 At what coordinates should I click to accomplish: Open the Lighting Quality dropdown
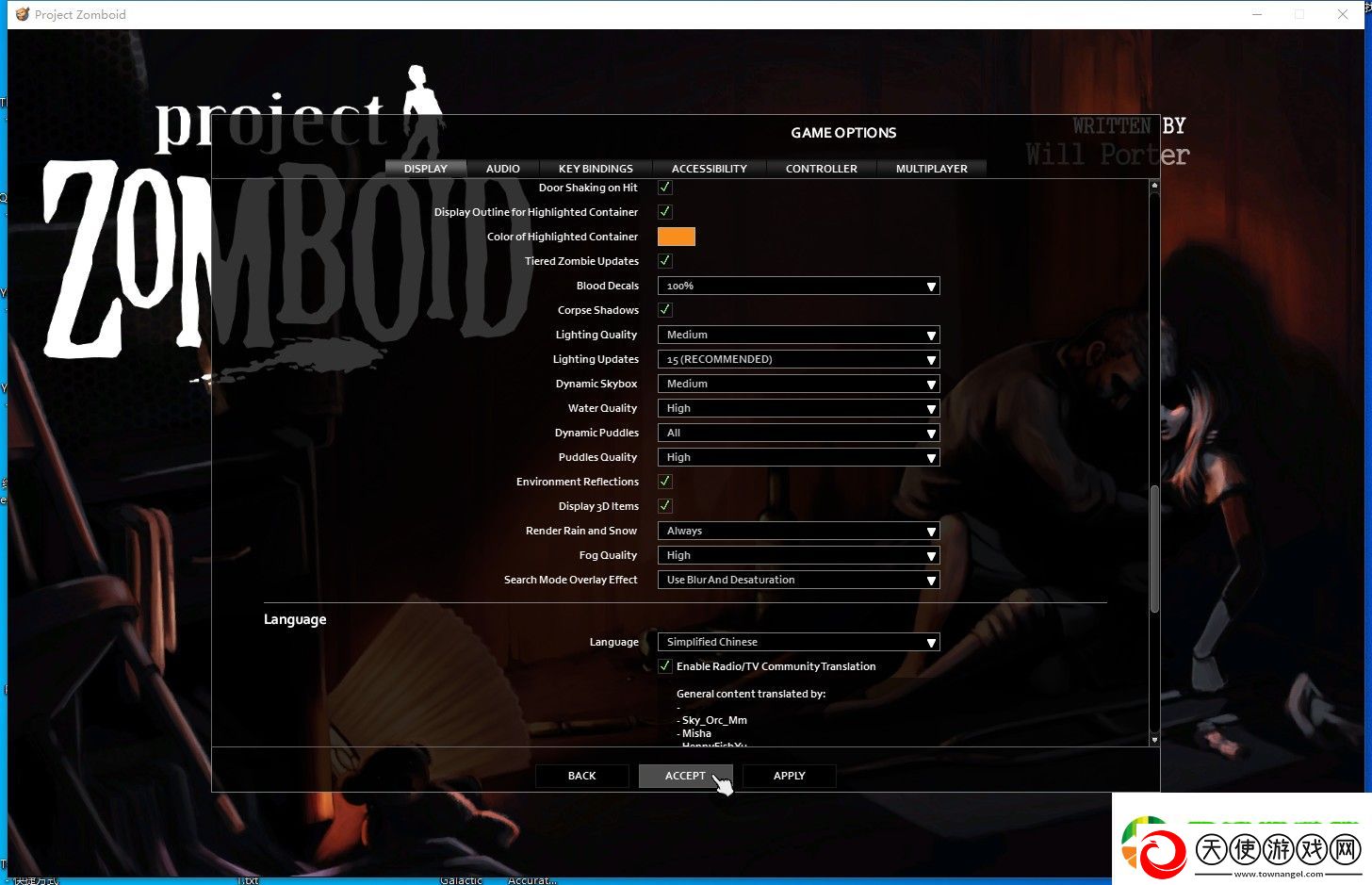pyautogui.click(x=798, y=335)
